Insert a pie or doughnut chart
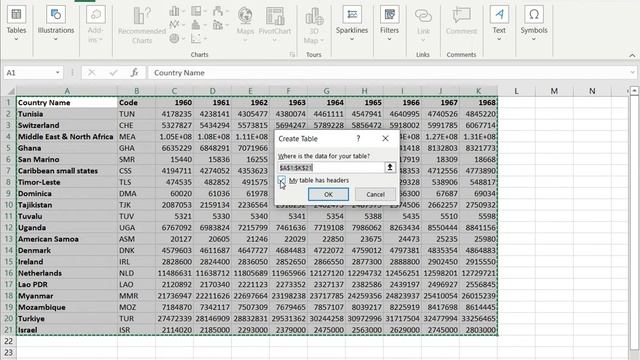This screenshot has width=640, height=360. [174, 38]
